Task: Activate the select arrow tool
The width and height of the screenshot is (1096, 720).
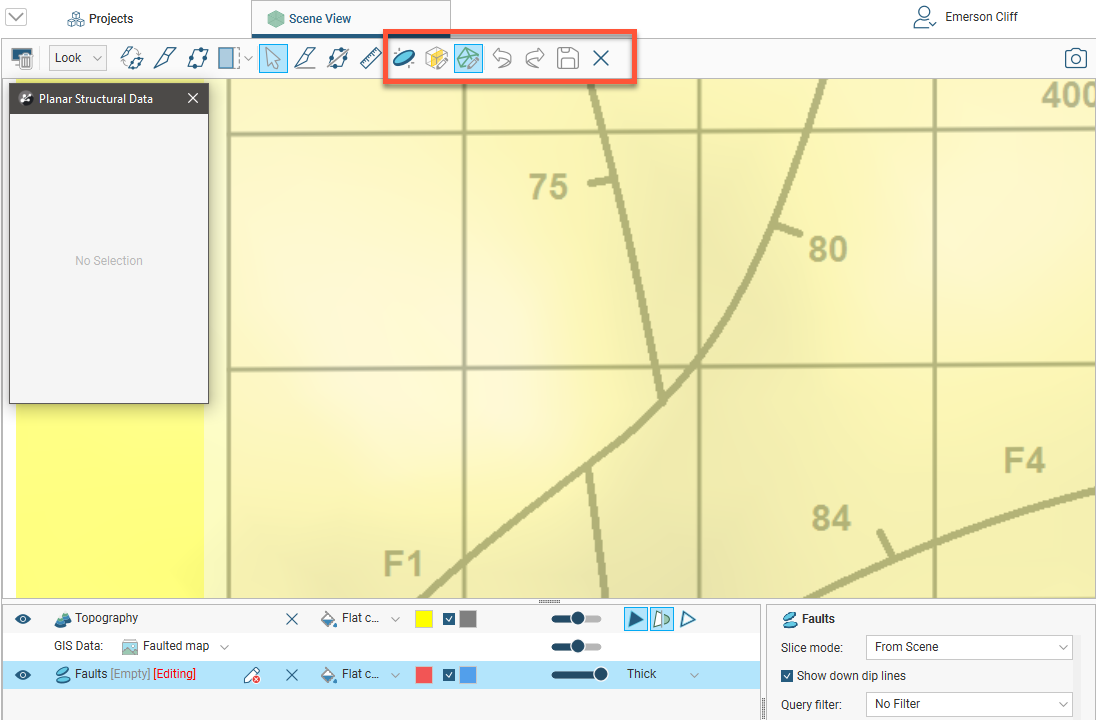Action: [x=273, y=58]
